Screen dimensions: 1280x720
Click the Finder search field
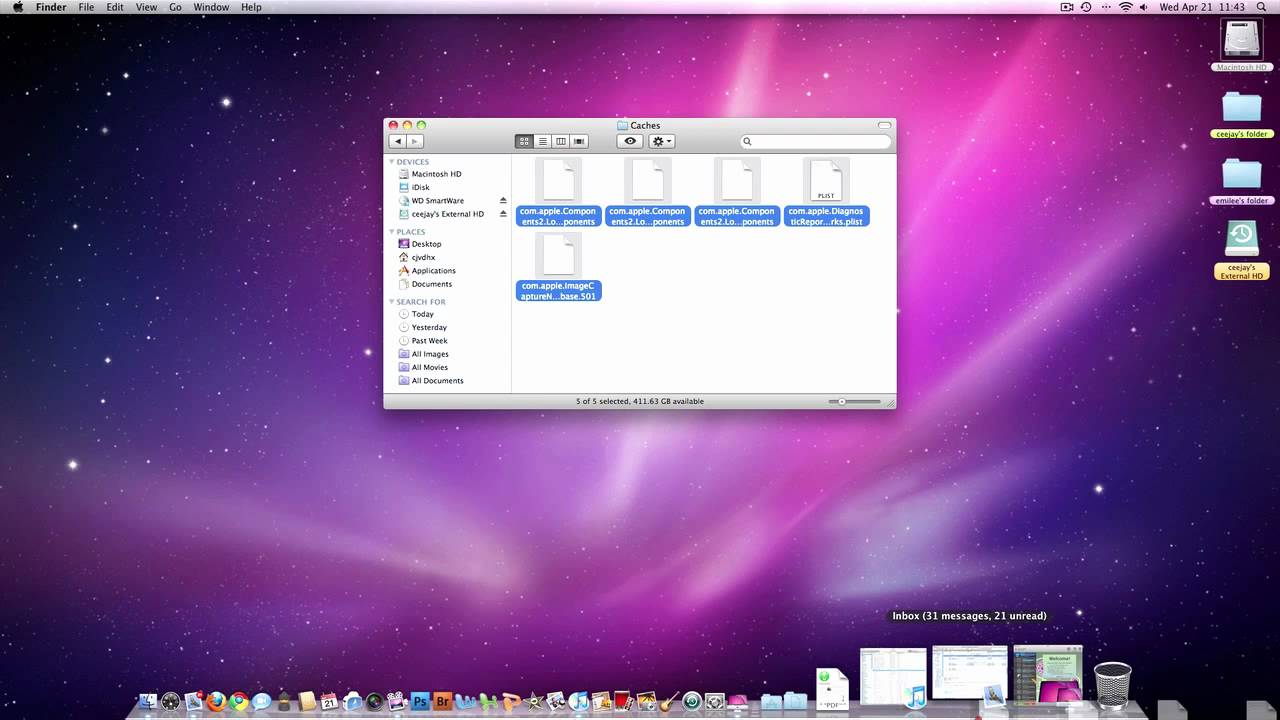[x=815, y=141]
